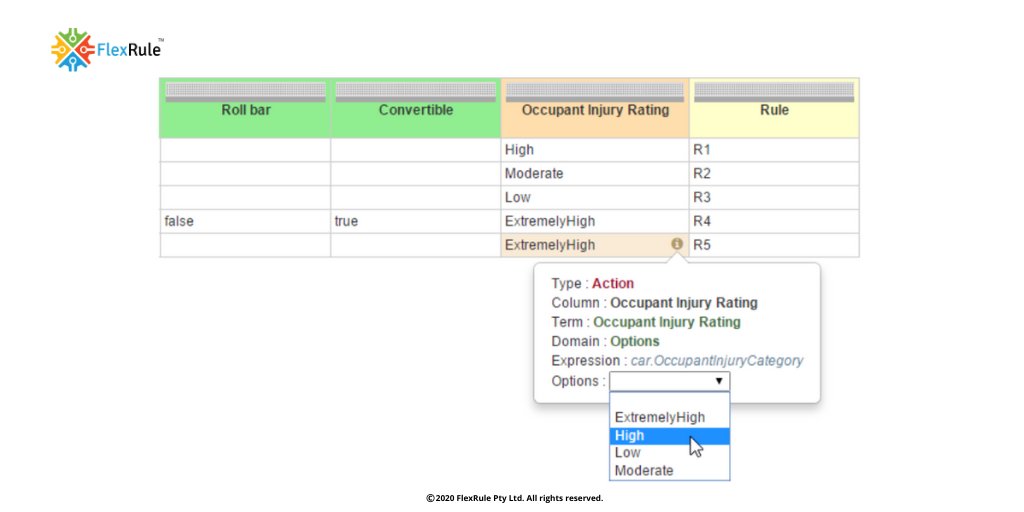Click the R2 rule cell
The height and width of the screenshot is (512, 1024).
tap(774, 174)
